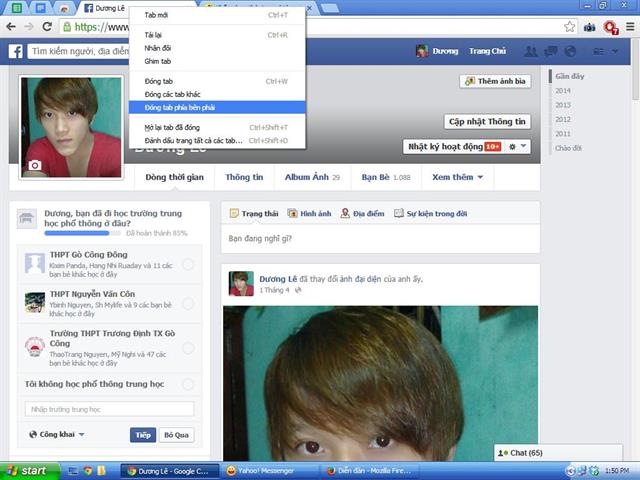This screenshot has height=480, width=640.
Task: Jump to 2013 in timeline sidebar
Action: click(563, 105)
